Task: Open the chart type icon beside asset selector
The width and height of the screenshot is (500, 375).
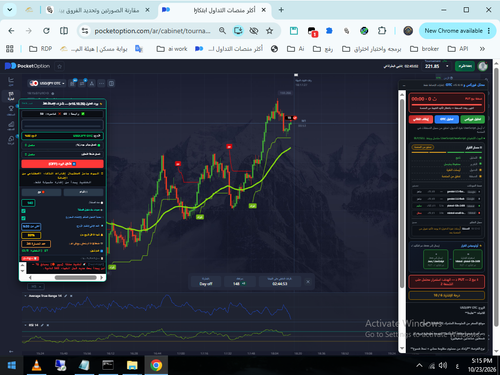Action: pyautogui.click(x=72, y=83)
